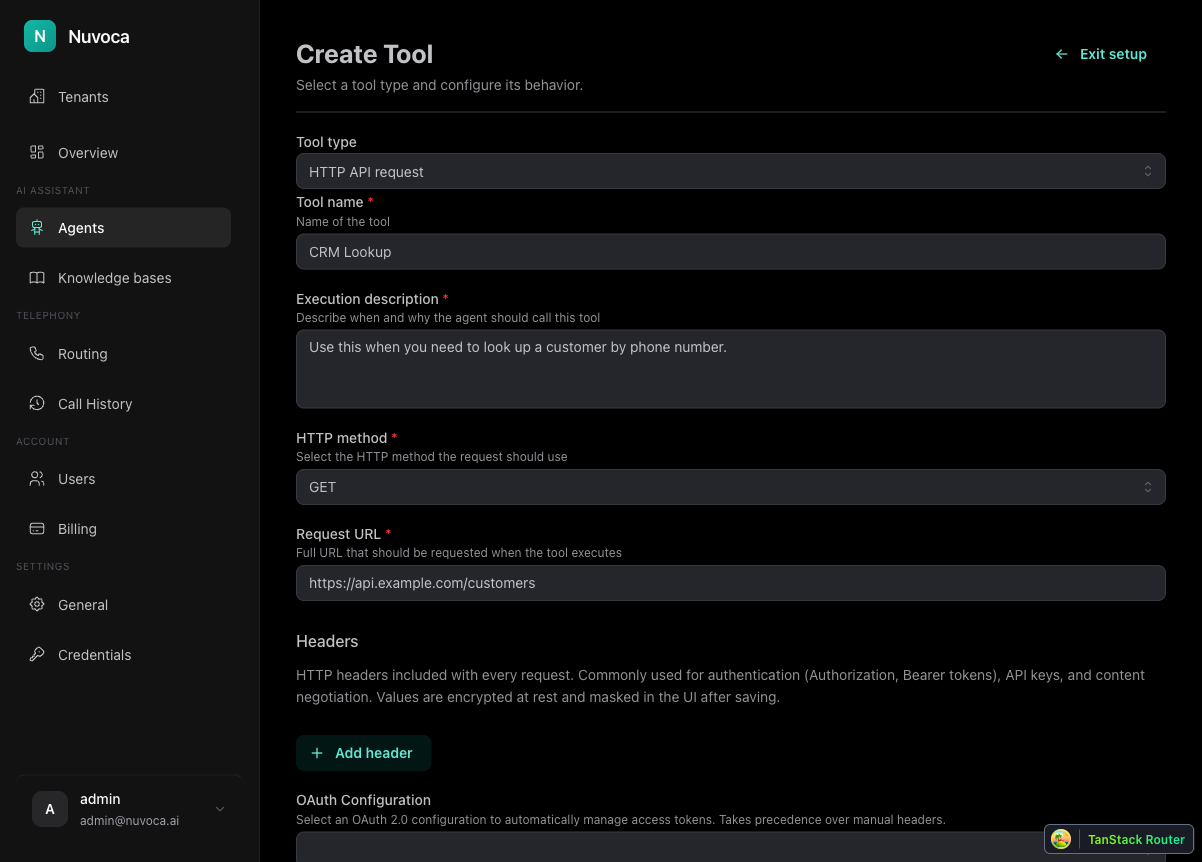Image resolution: width=1202 pixels, height=862 pixels.
Task: Open the Tool type dropdown
Action: tap(730, 171)
